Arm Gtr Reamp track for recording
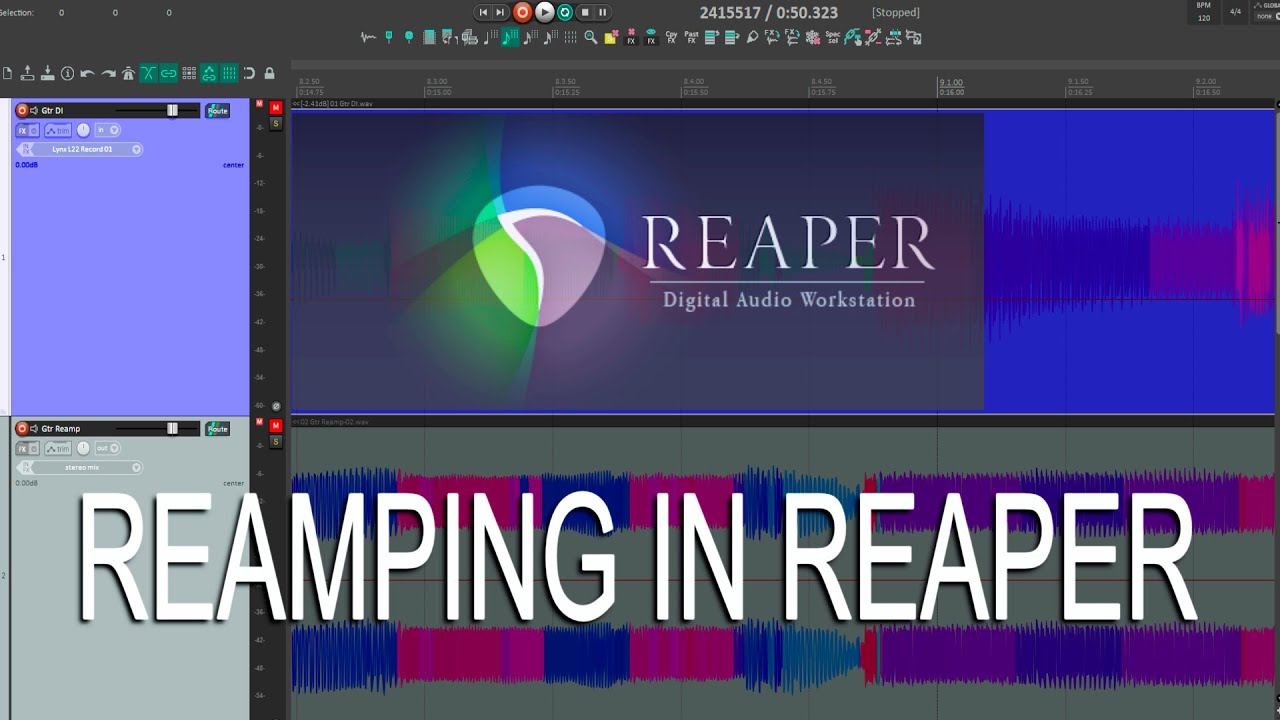Screen dimensions: 1280x720 (22, 428)
